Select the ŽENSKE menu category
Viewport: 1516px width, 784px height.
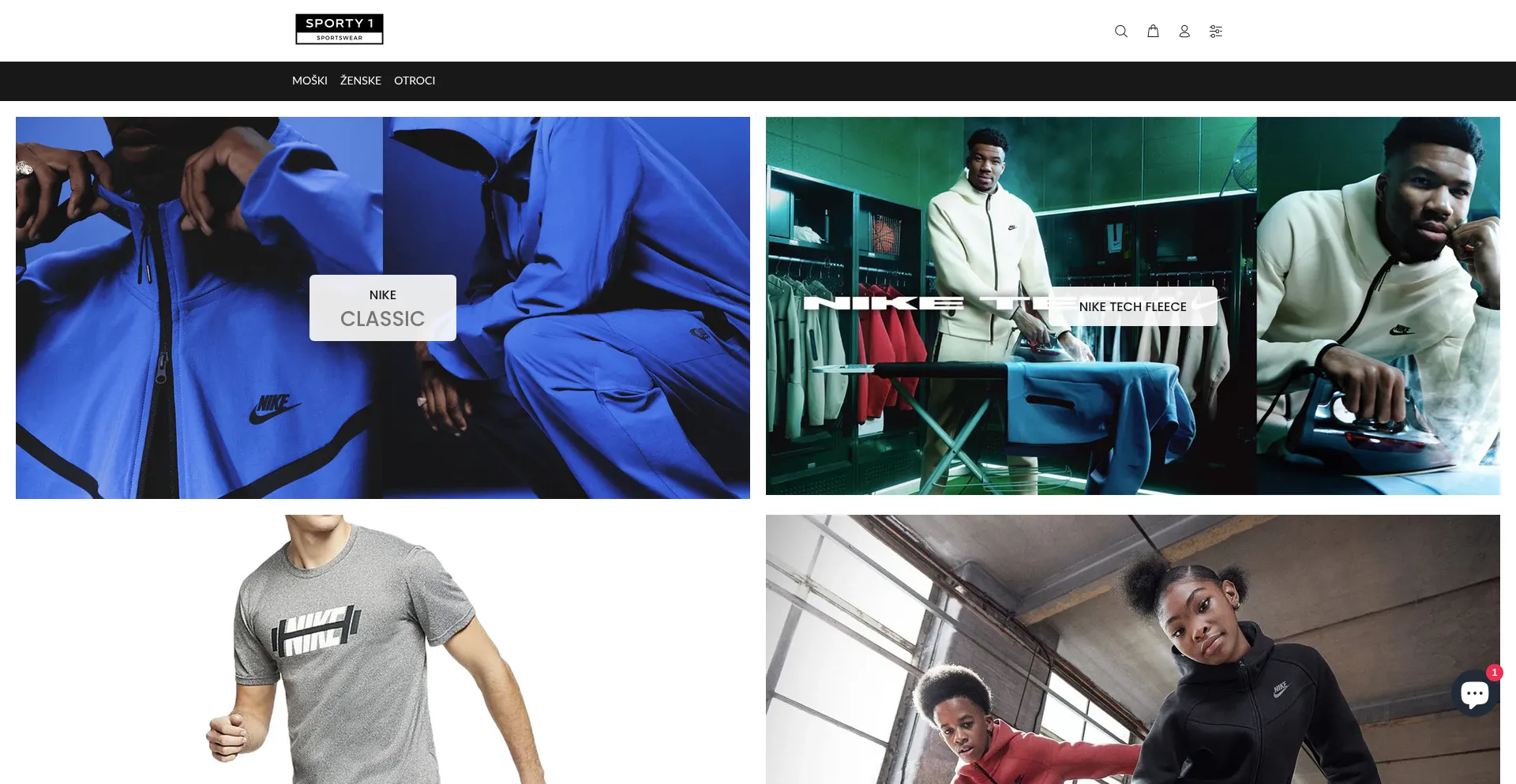pos(361,81)
